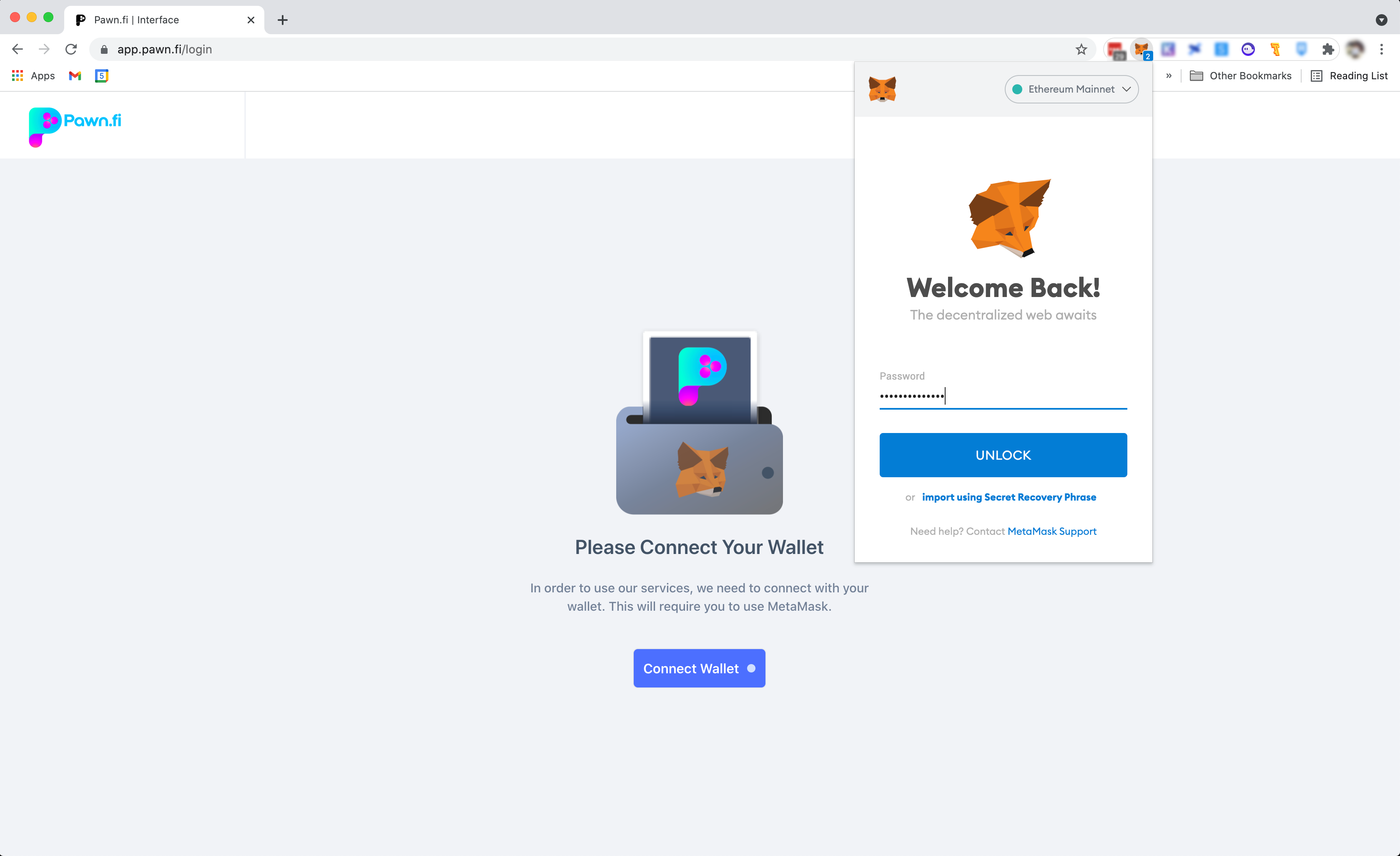Click the MetaMask fox logo in popup header

pos(882,89)
